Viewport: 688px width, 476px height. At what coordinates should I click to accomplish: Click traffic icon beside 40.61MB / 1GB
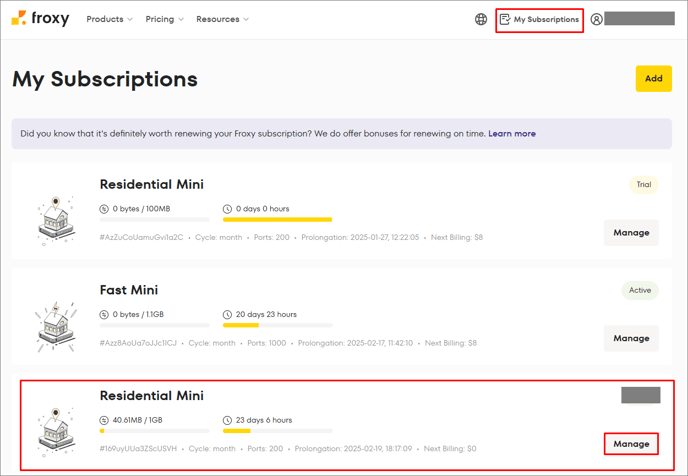[104, 420]
